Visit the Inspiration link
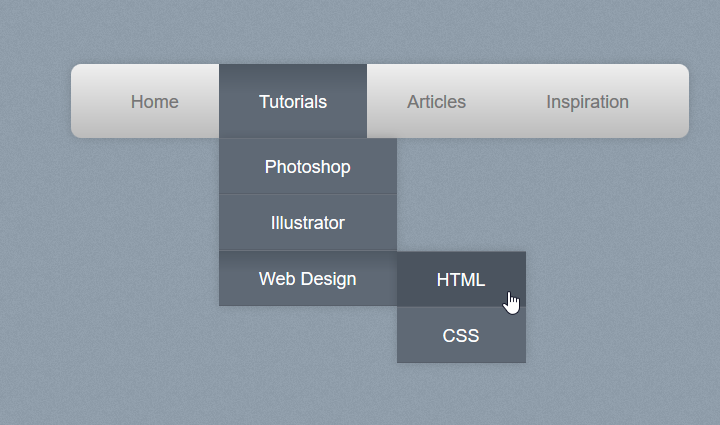The image size is (720, 425). 587,101
